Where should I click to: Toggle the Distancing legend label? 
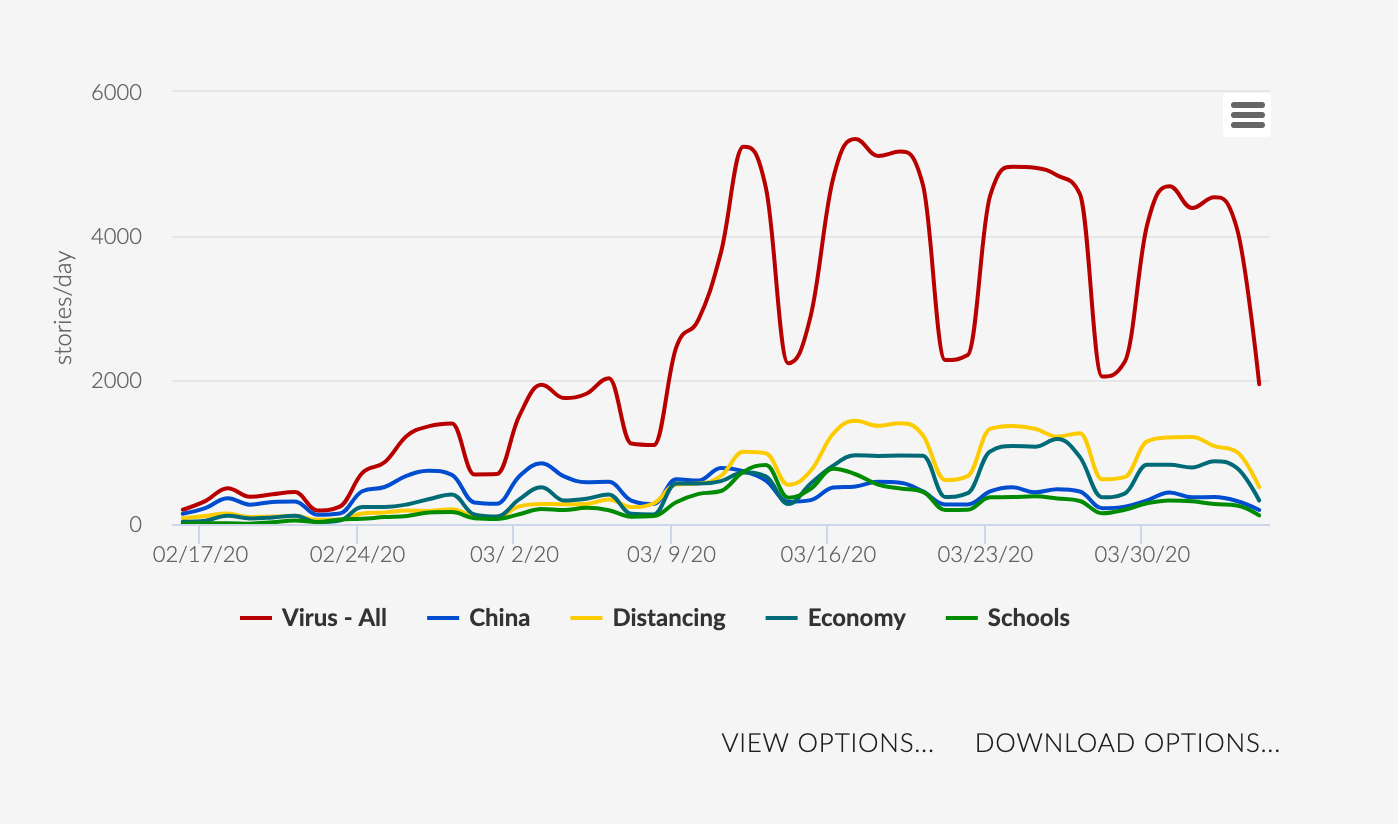pyautogui.click(x=669, y=618)
